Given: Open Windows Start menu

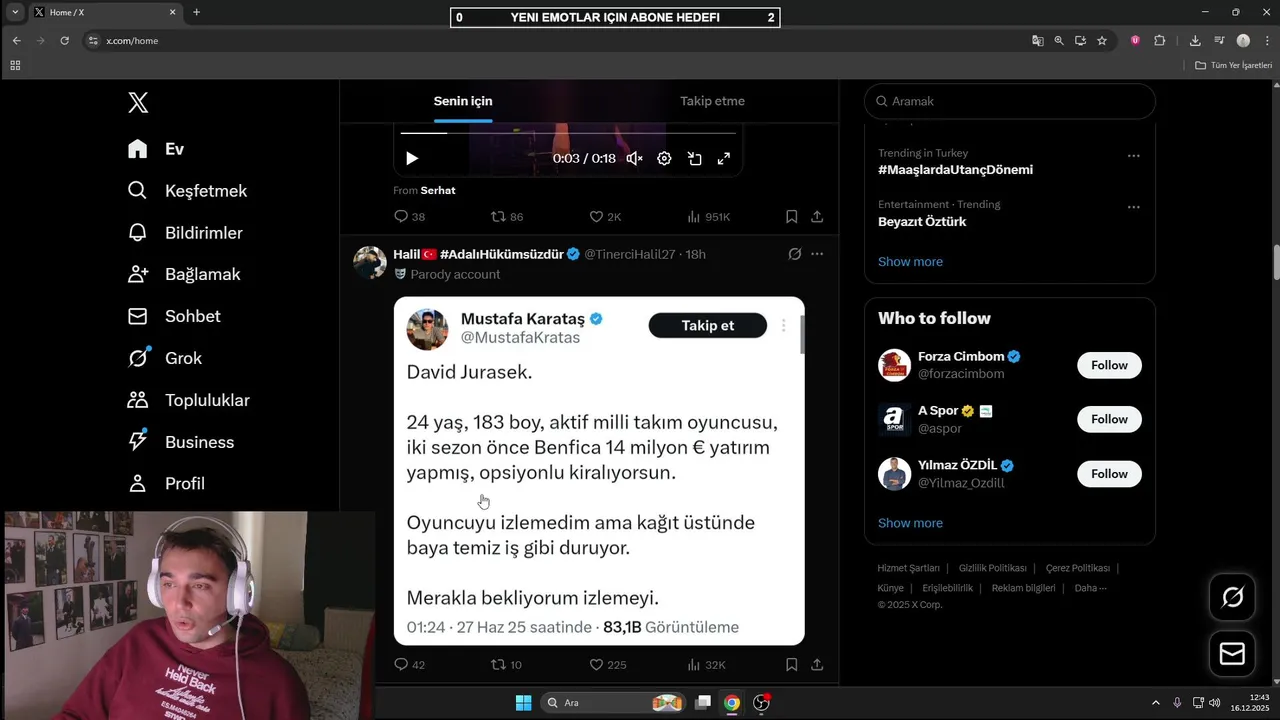Looking at the screenshot, I should pyautogui.click(x=523, y=703).
